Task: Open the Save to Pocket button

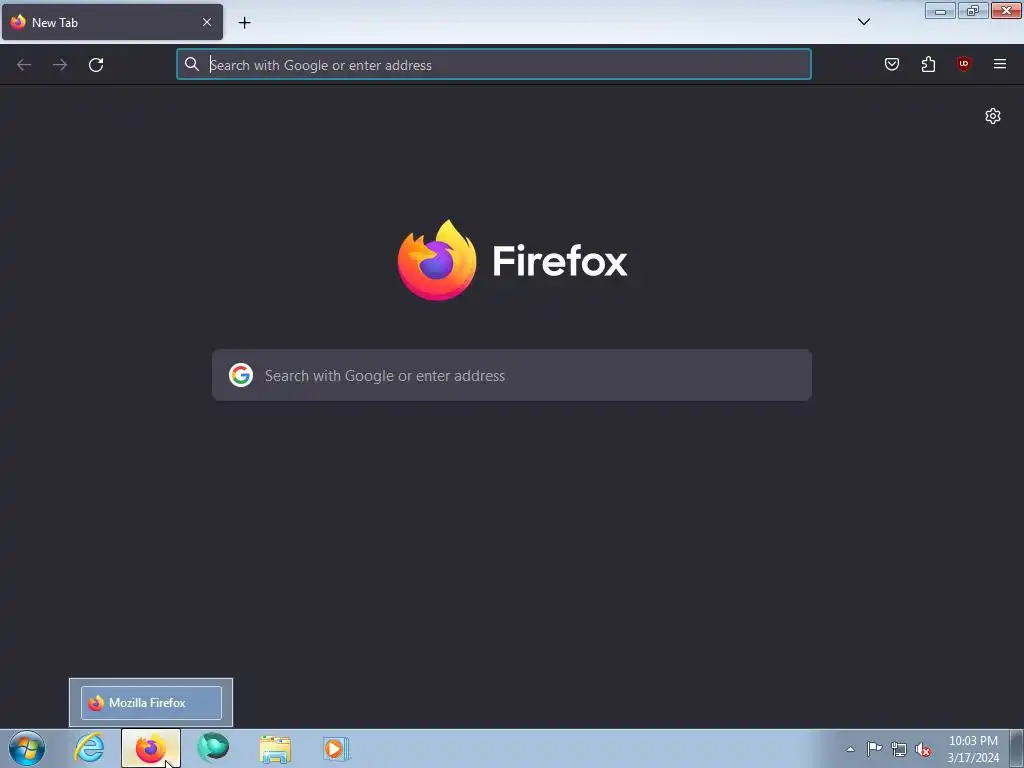Action: coord(892,64)
